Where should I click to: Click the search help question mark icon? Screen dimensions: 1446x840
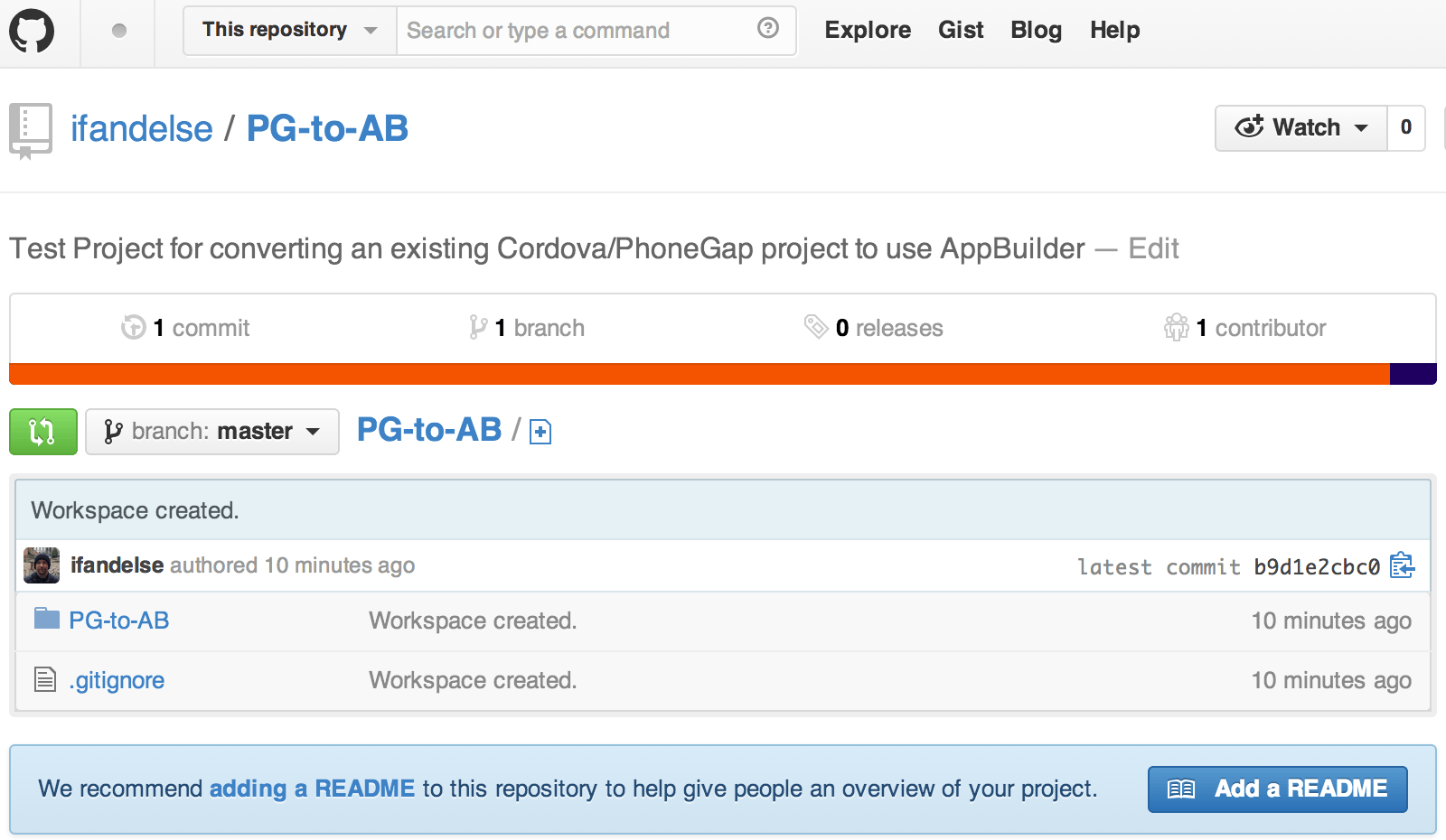[x=767, y=28]
